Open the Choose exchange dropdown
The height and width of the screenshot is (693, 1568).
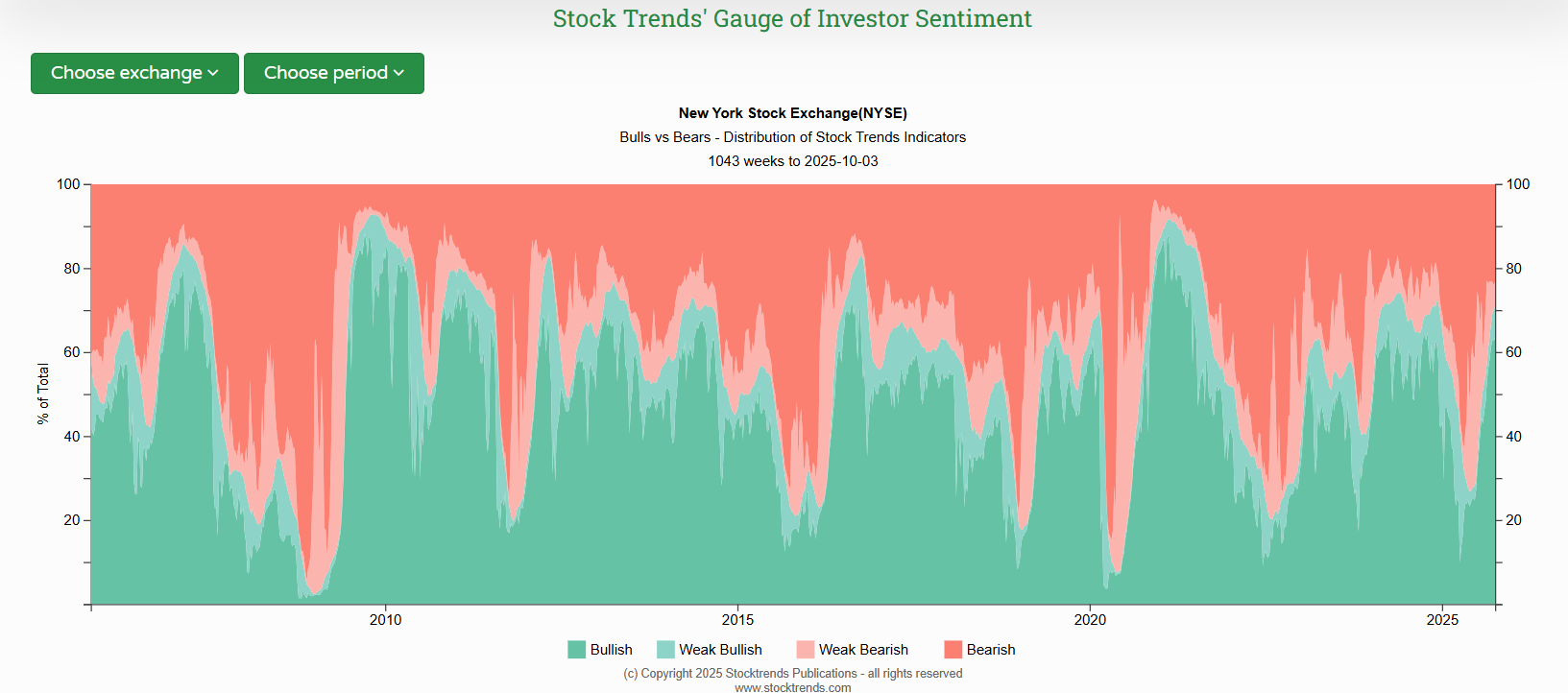click(x=133, y=73)
